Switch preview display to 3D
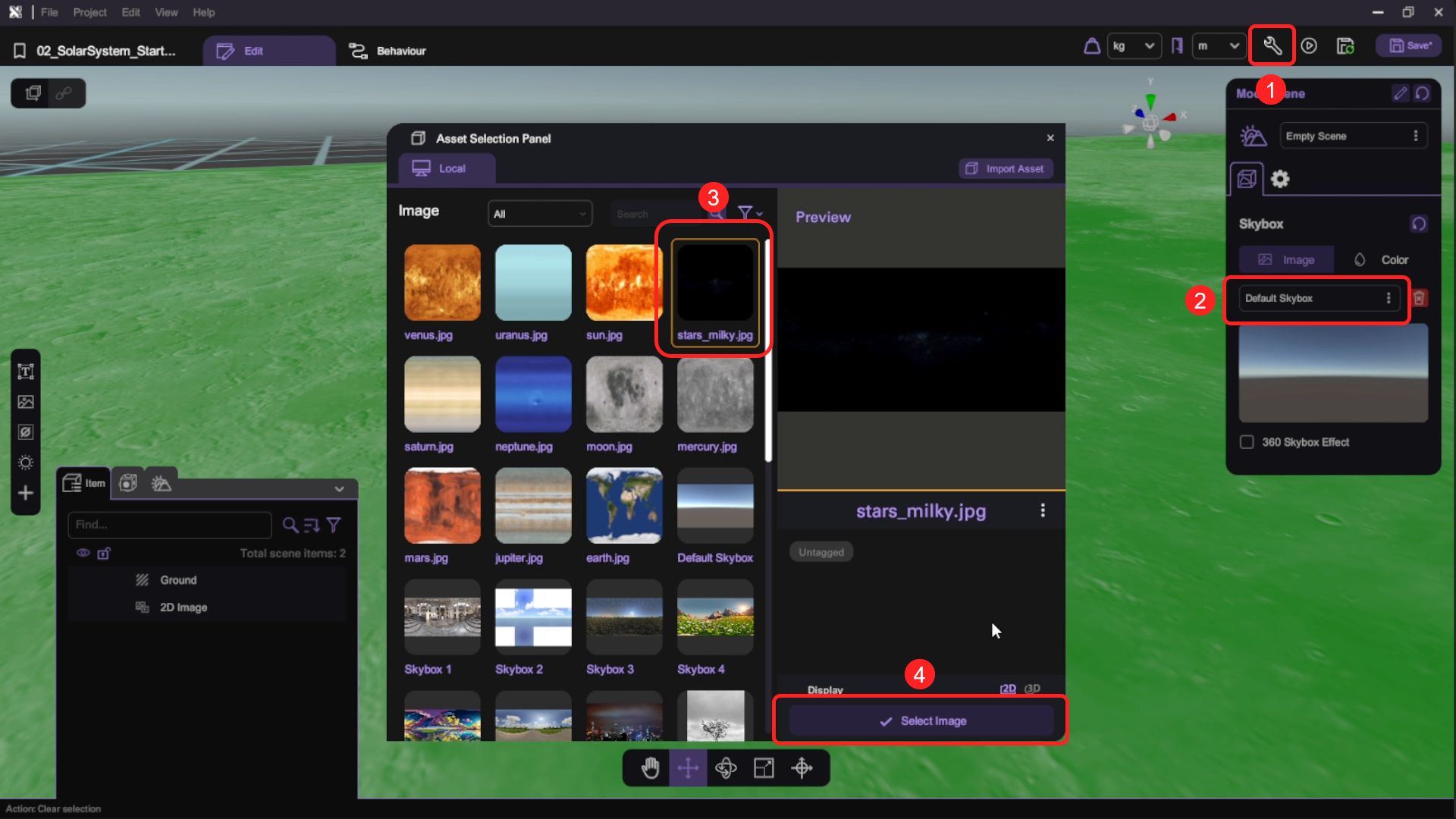 pyautogui.click(x=1032, y=689)
